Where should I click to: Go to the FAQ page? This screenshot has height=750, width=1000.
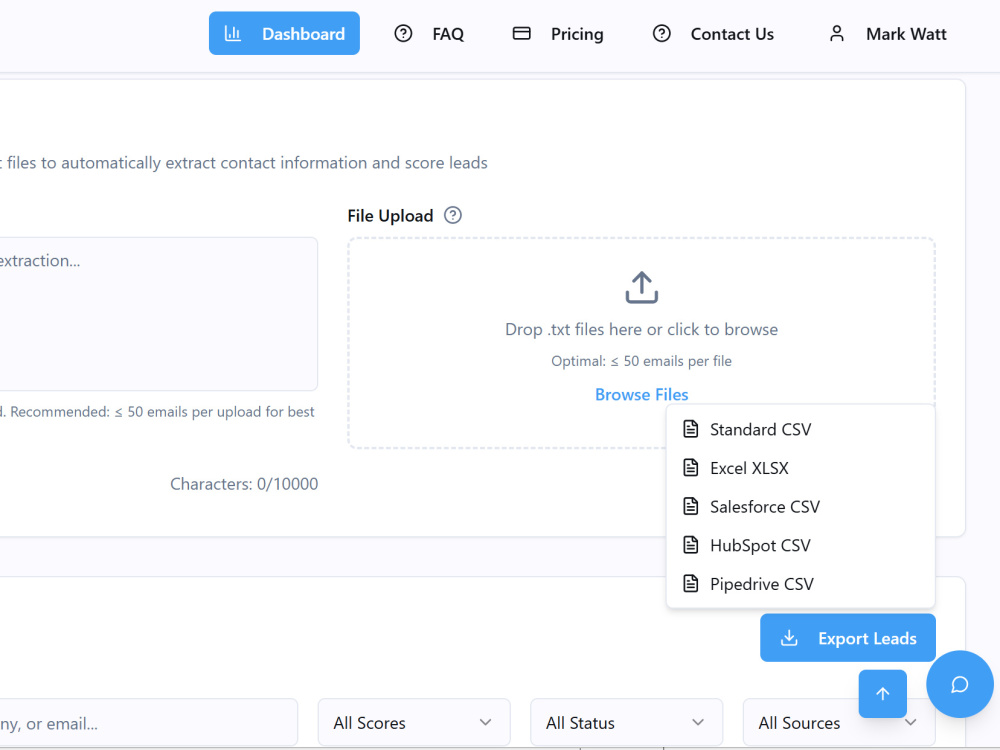coord(429,33)
